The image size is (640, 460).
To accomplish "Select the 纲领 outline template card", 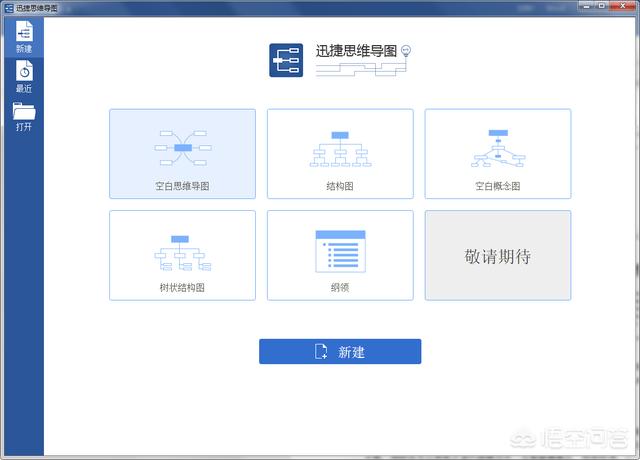I will coord(340,256).
